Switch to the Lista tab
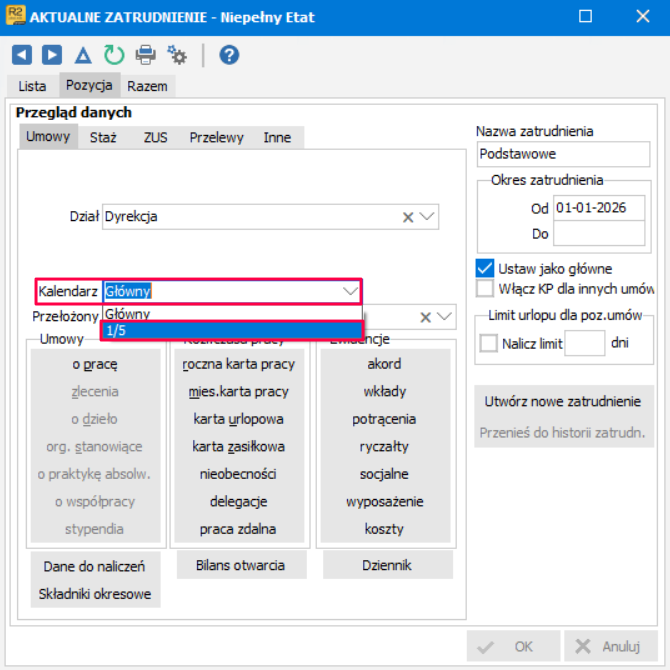This screenshot has height=670, width=670. [x=32, y=86]
